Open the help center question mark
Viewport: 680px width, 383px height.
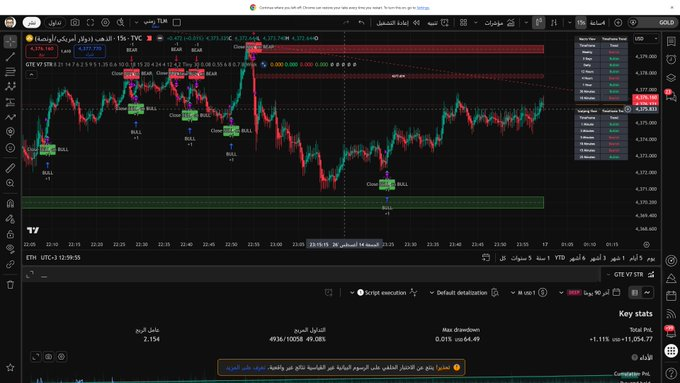pos(671,373)
